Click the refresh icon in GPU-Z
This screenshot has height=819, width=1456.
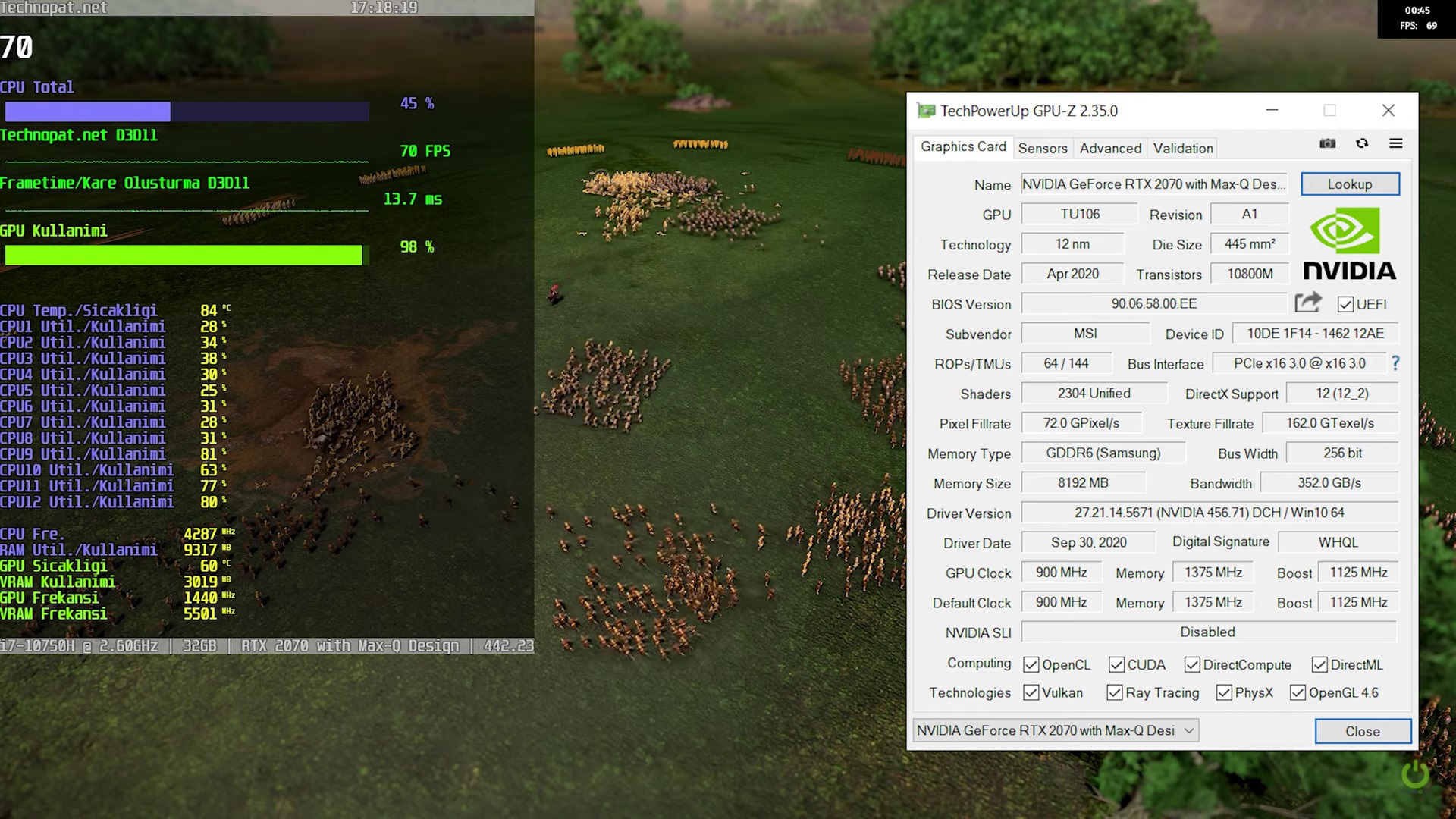[x=1362, y=144]
